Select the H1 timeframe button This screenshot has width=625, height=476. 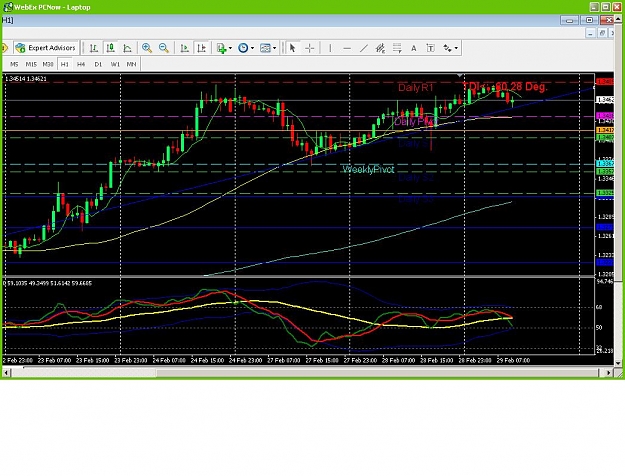coord(64,64)
